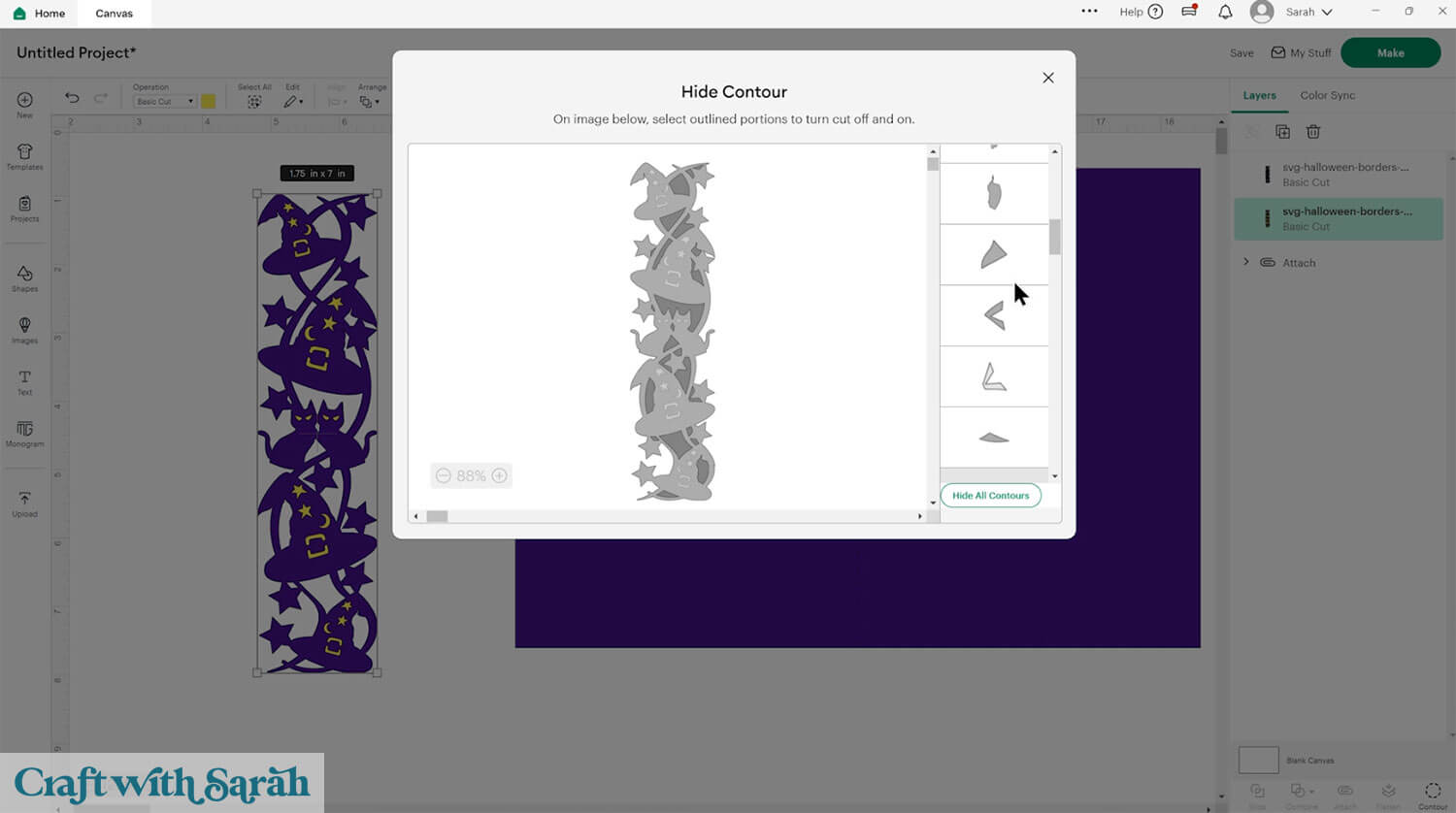
Task: Close the Hide Contour dialog
Action: click(x=1048, y=78)
